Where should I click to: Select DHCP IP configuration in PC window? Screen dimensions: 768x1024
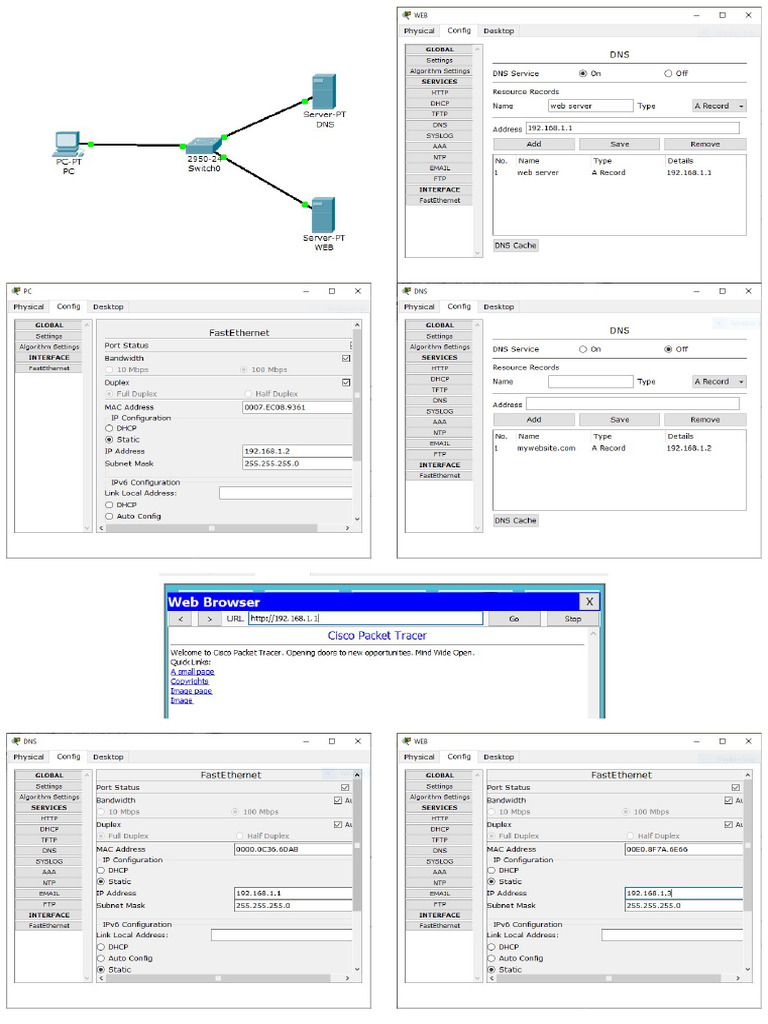click(x=109, y=428)
